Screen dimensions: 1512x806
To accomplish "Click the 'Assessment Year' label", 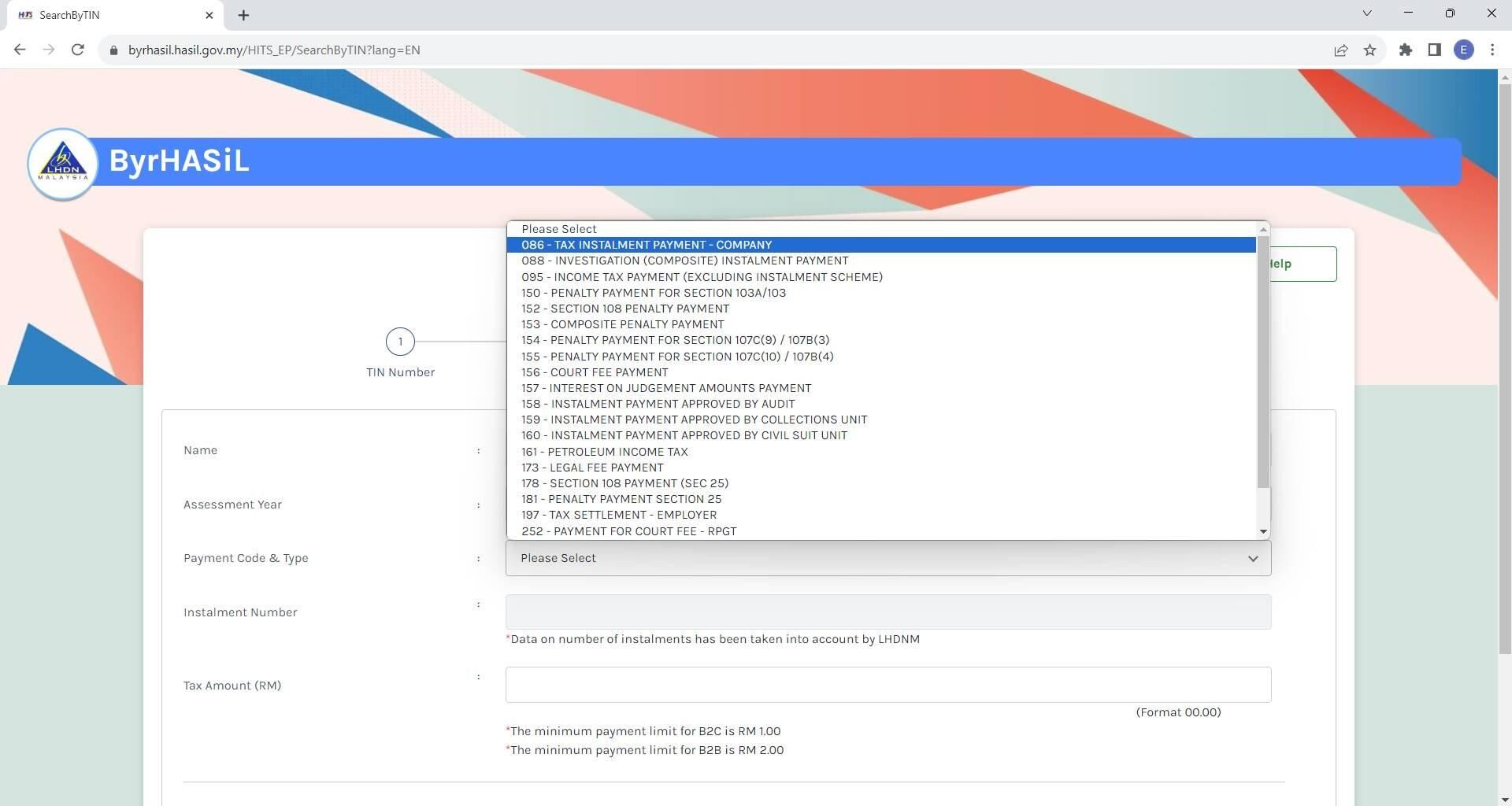I will 232,505.
